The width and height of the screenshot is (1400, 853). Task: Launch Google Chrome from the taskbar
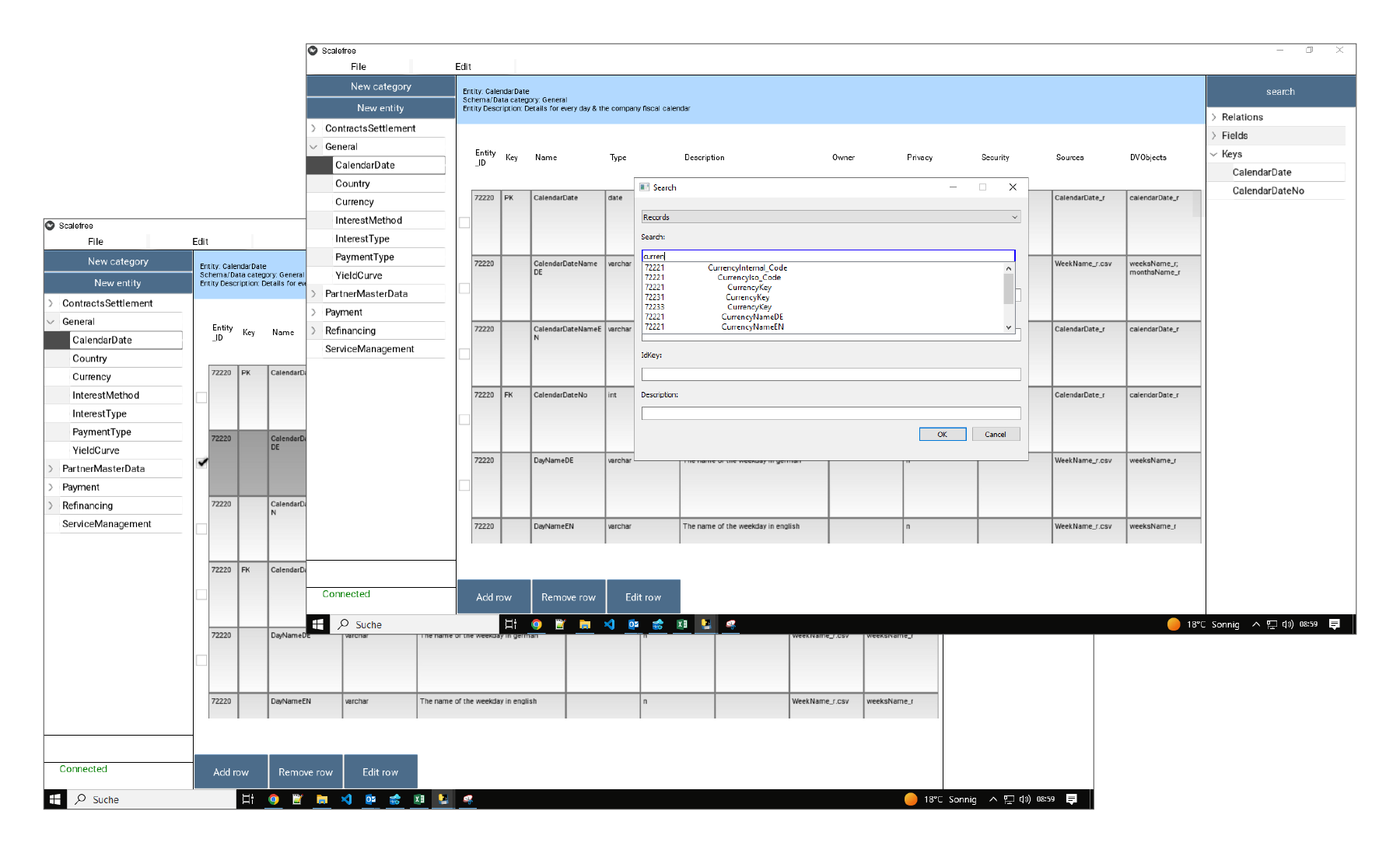click(535, 624)
